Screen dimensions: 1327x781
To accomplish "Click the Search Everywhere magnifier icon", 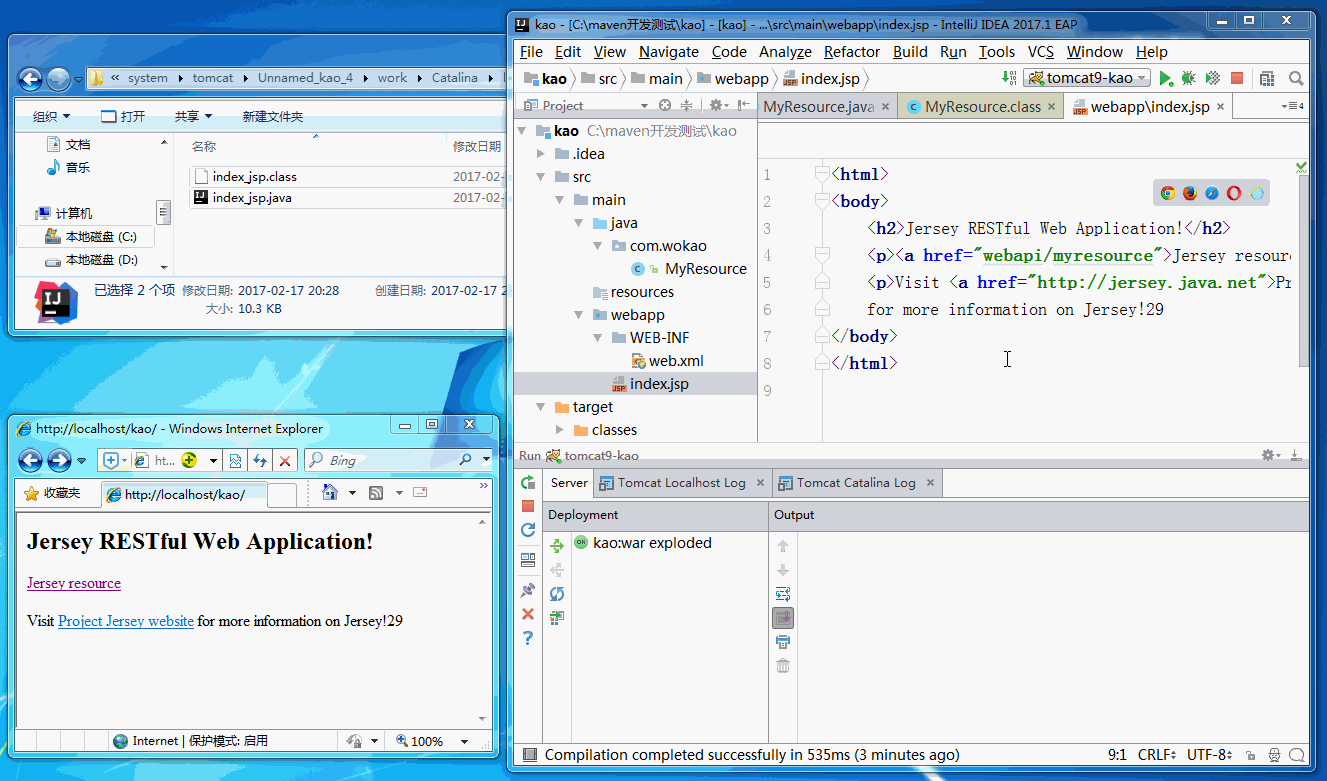I will pyautogui.click(x=1296, y=78).
